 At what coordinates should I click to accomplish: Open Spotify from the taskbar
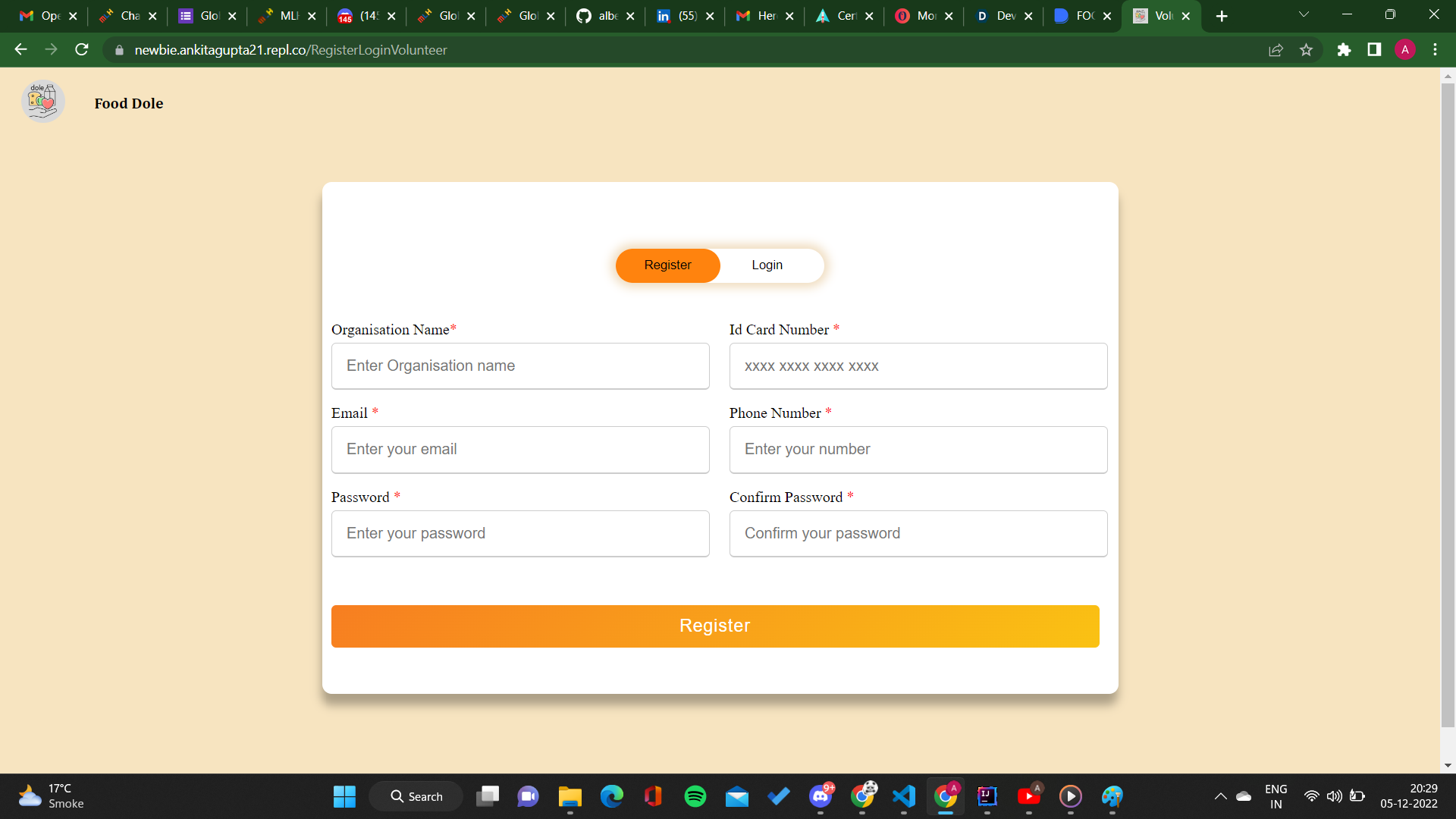[695, 796]
